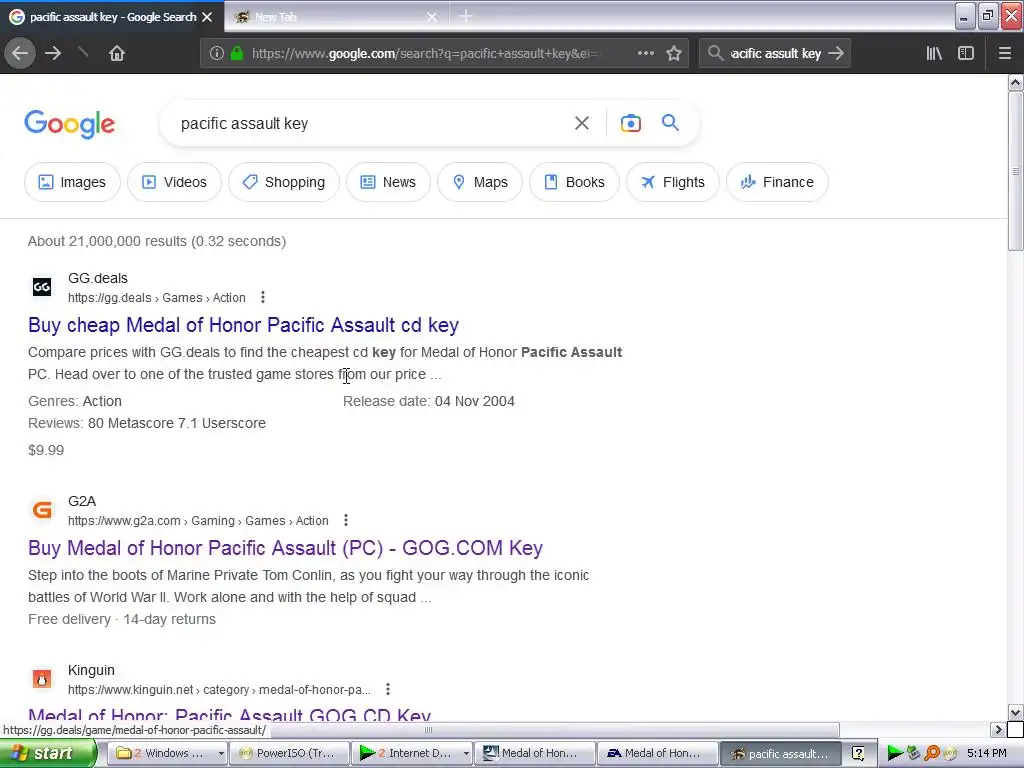The height and width of the screenshot is (768, 1024).
Task: Open Kinguin Pacific Assault GOG CD Key link
Action: (229, 715)
